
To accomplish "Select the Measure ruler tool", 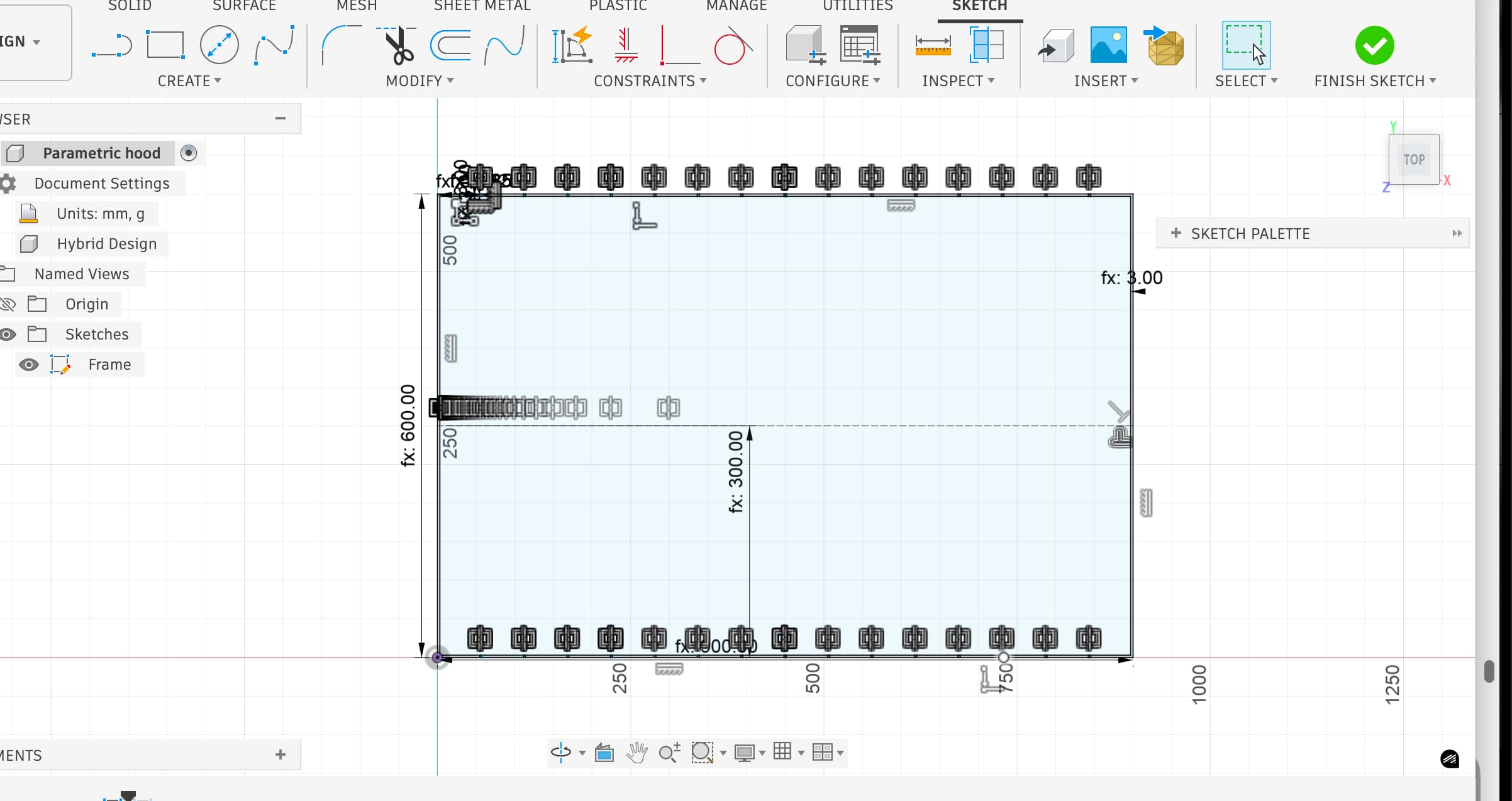I will pos(933,45).
